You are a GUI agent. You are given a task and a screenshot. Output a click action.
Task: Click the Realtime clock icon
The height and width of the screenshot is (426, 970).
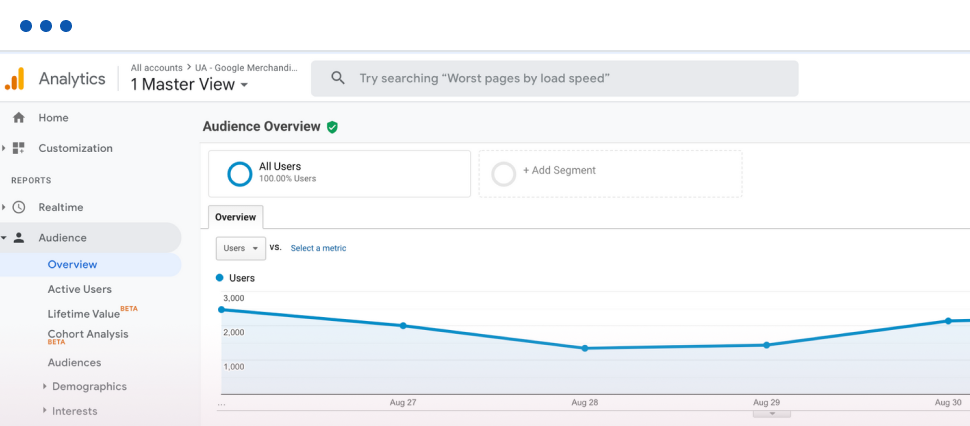tap(18, 207)
